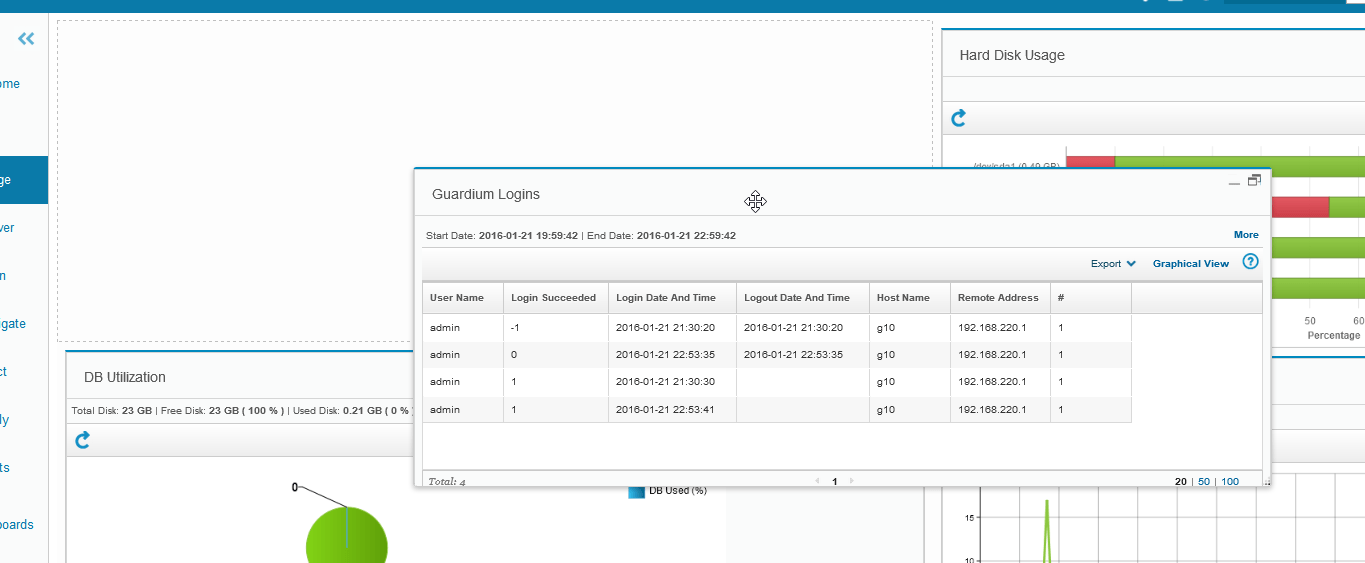Sort table by Remote Address header
The image size is (1365, 563).
coord(998,298)
